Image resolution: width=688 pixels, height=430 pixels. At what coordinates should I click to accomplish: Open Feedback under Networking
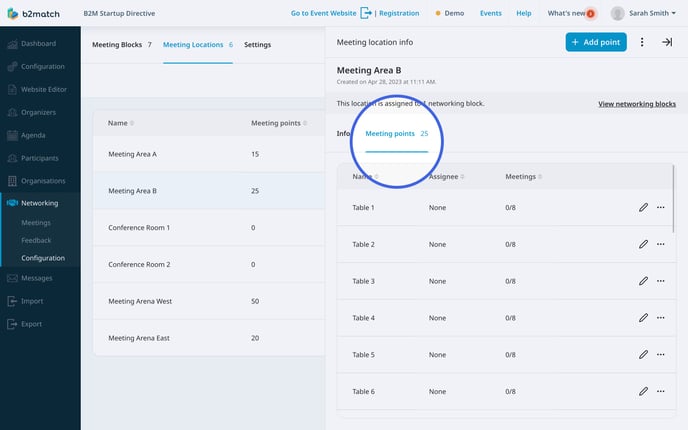point(36,240)
